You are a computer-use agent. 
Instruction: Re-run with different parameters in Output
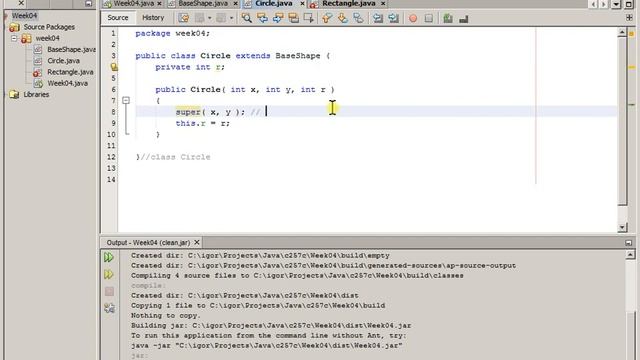pyautogui.click(x=109, y=274)
